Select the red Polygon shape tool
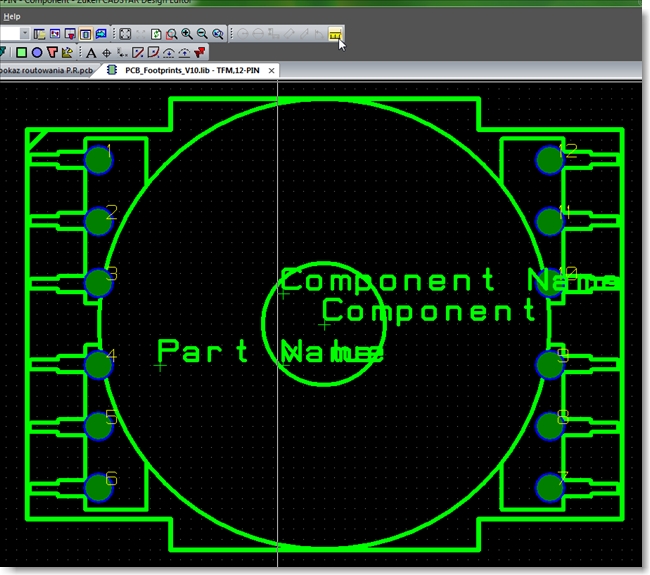This screenshot has width=650, height=575. click(52, 52)
